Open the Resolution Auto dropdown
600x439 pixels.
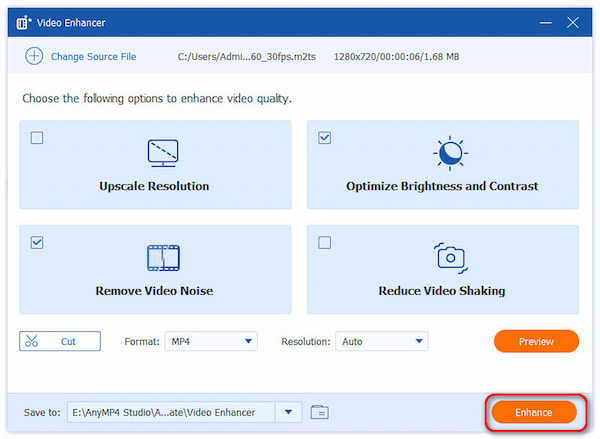(381, 342)
